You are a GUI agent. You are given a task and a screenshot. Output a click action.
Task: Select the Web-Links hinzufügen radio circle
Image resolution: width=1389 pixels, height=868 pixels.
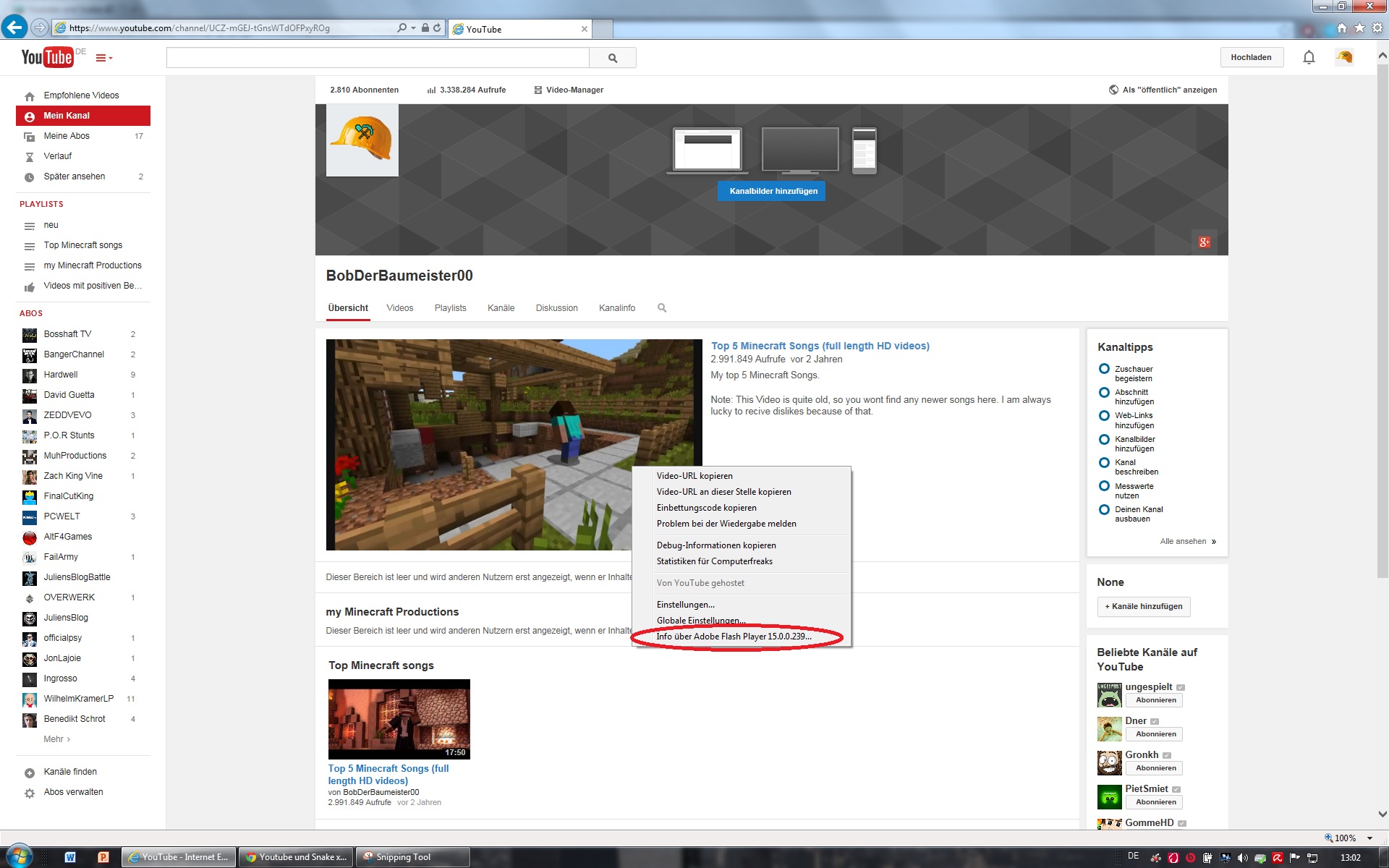pos(1103,416)
